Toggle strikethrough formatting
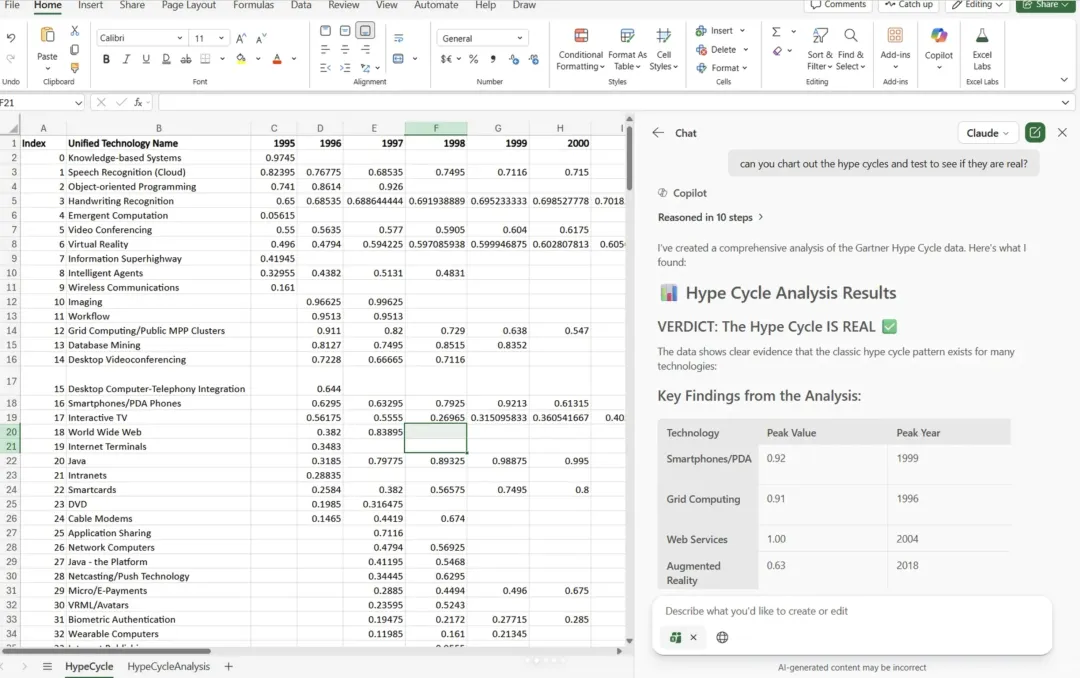 click(x=186, y=59)
